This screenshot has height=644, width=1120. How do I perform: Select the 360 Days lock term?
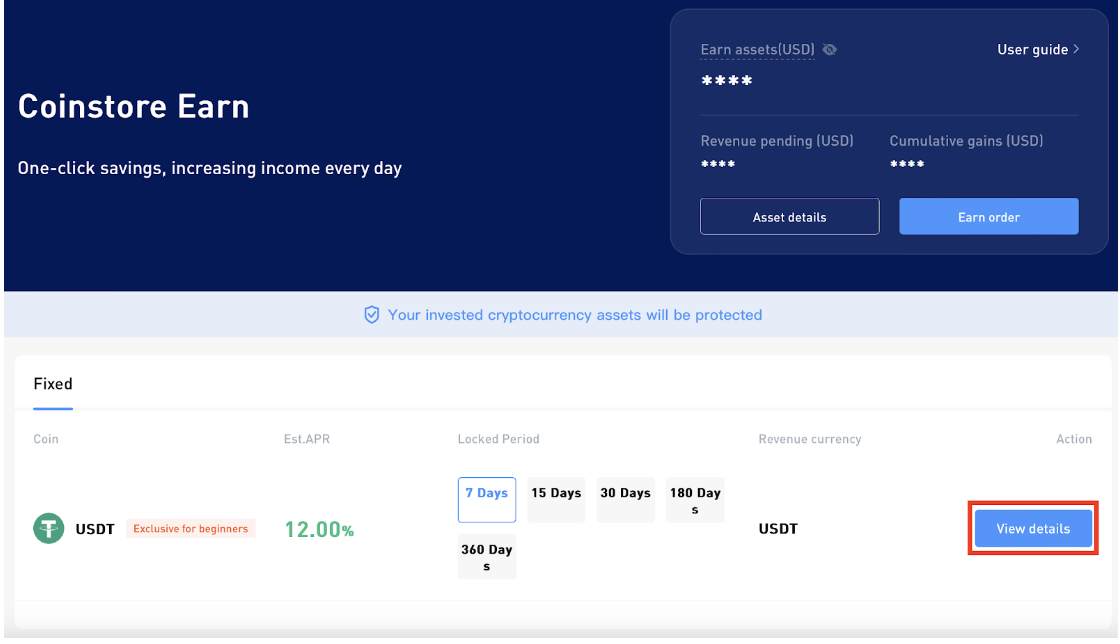click(487, 556)
